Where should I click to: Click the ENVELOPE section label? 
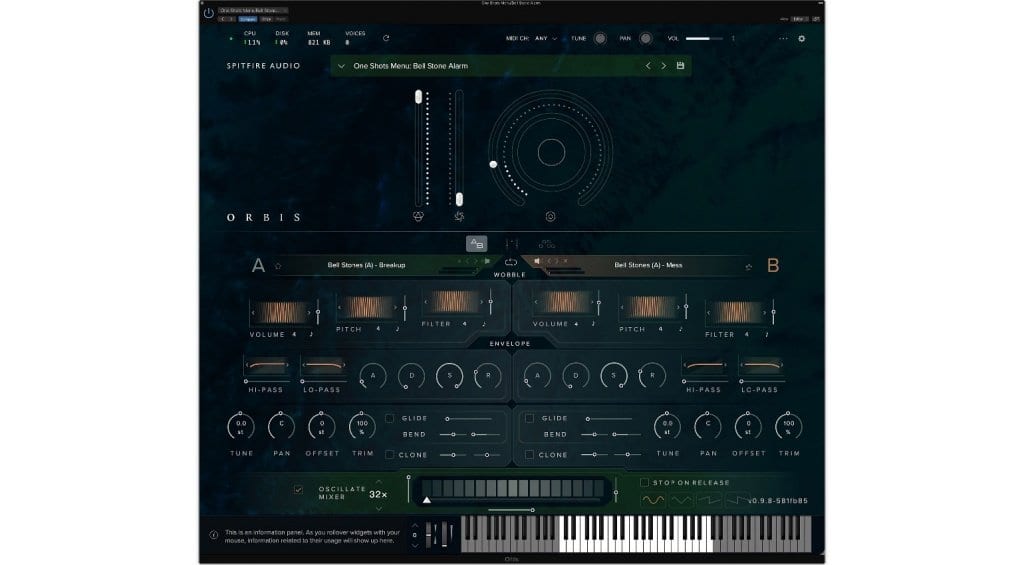coord(510,344)
